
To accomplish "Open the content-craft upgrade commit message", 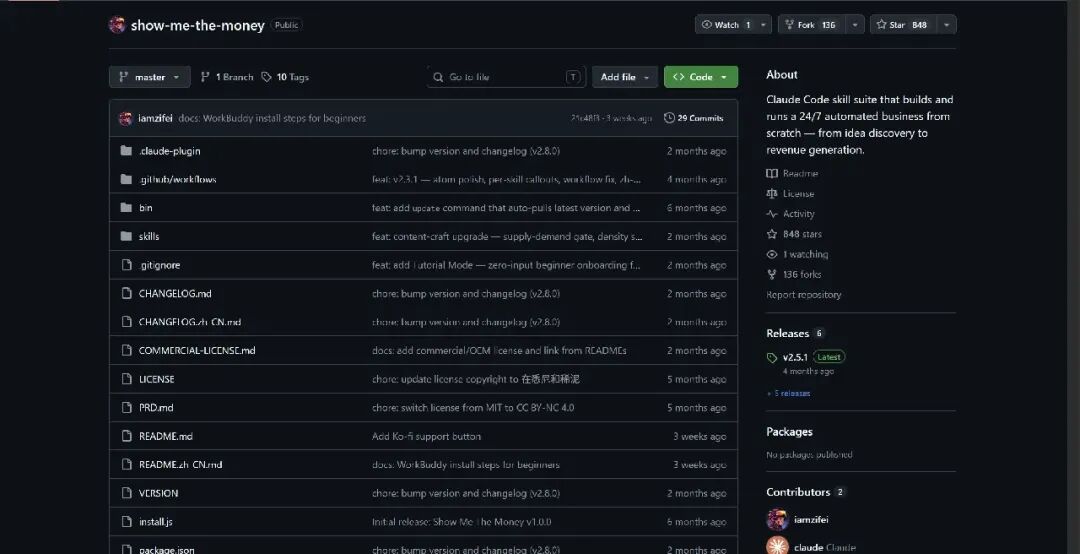I will [x=507, y=236].
